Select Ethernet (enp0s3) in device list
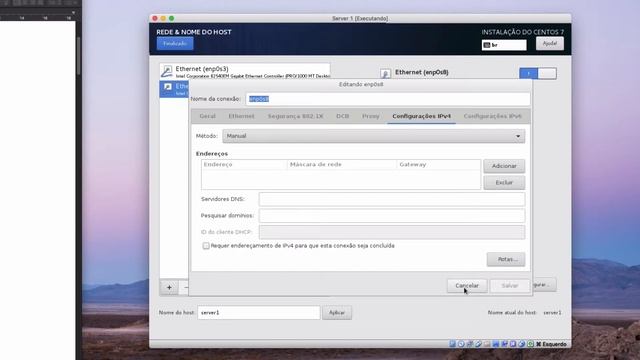This screenshot has width=640, height=360. (x=245, y=71)
